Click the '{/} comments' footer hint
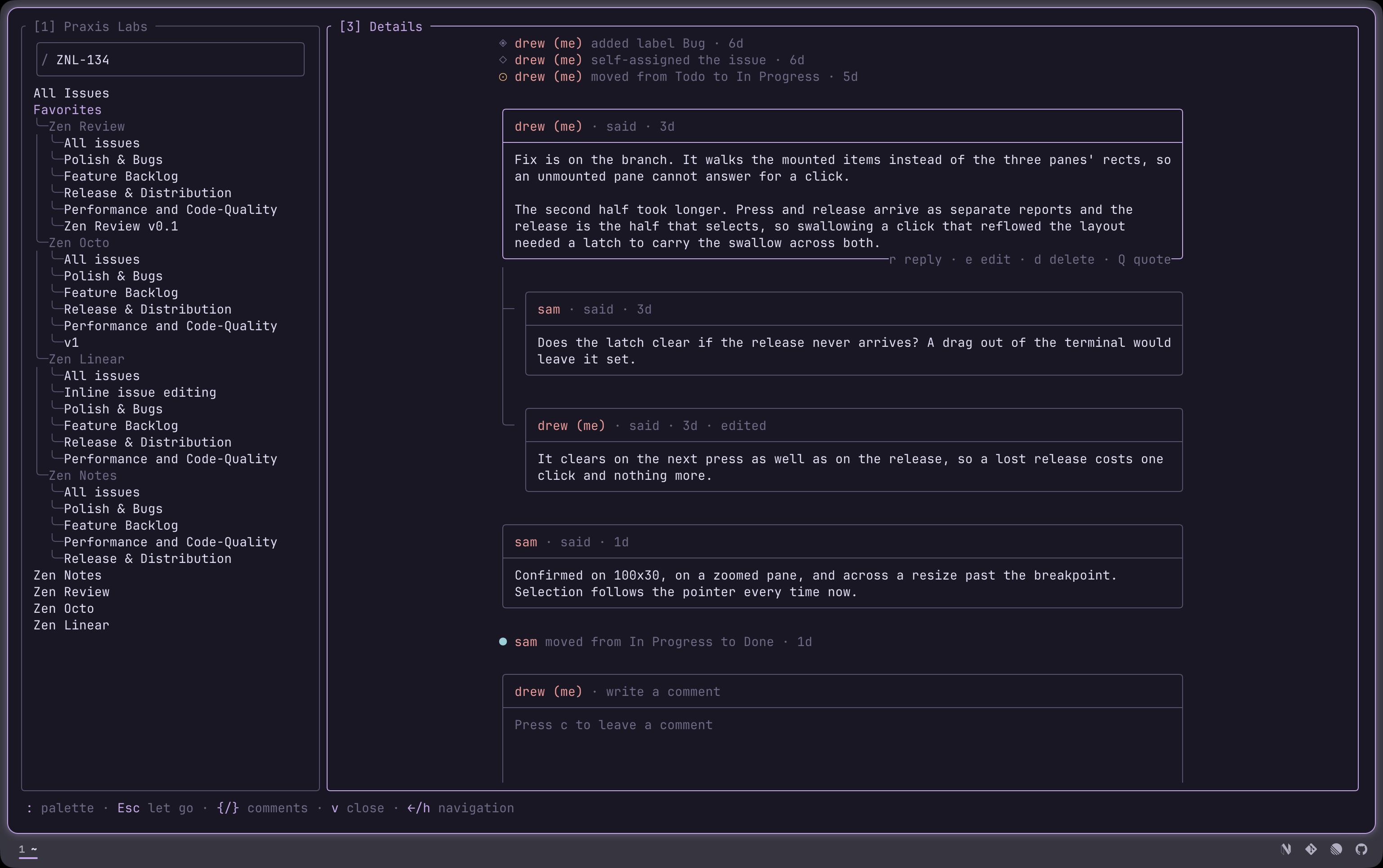 coord(262,808)
